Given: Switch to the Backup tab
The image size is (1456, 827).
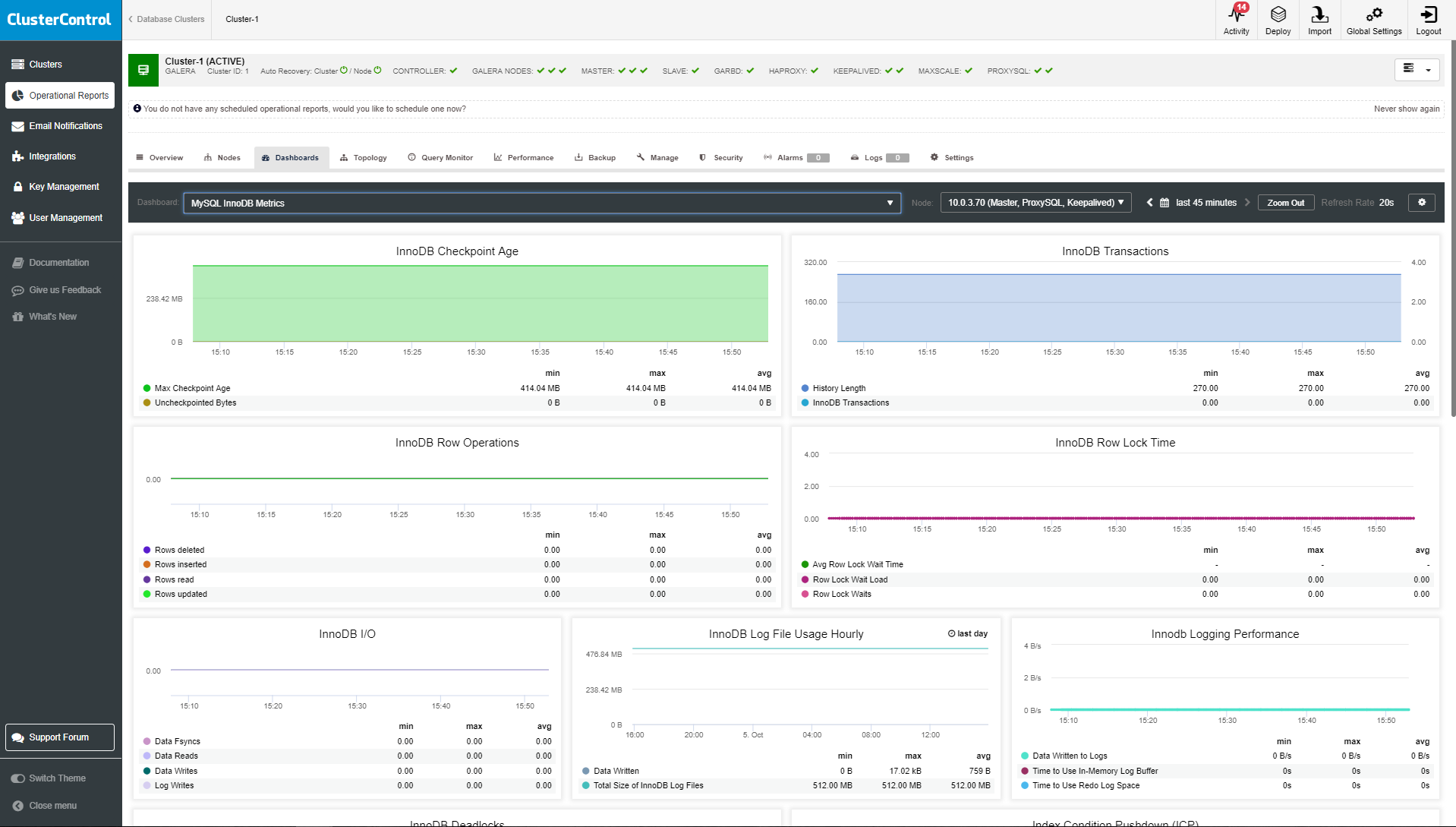Looking at the screenshot, I should (595, 157).
